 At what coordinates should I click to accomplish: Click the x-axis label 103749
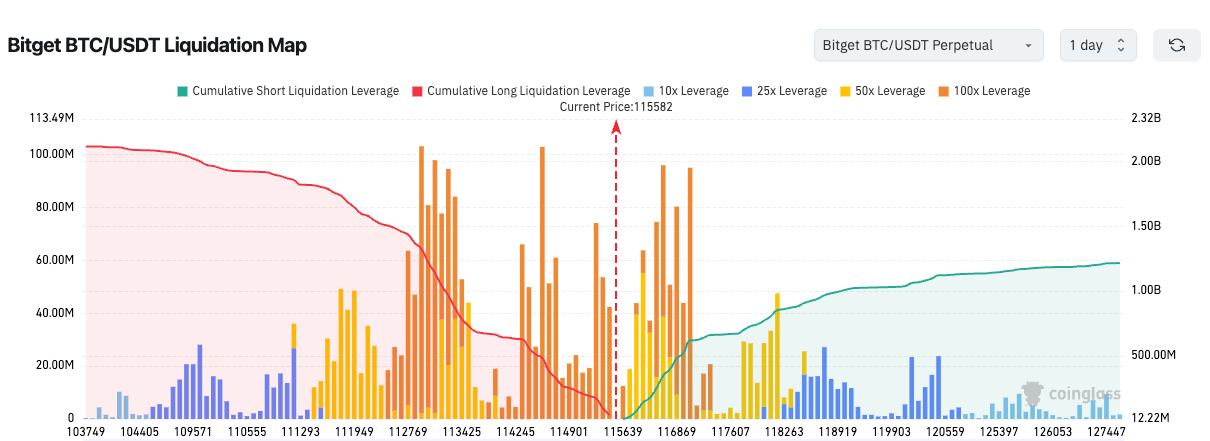[86, 431]
